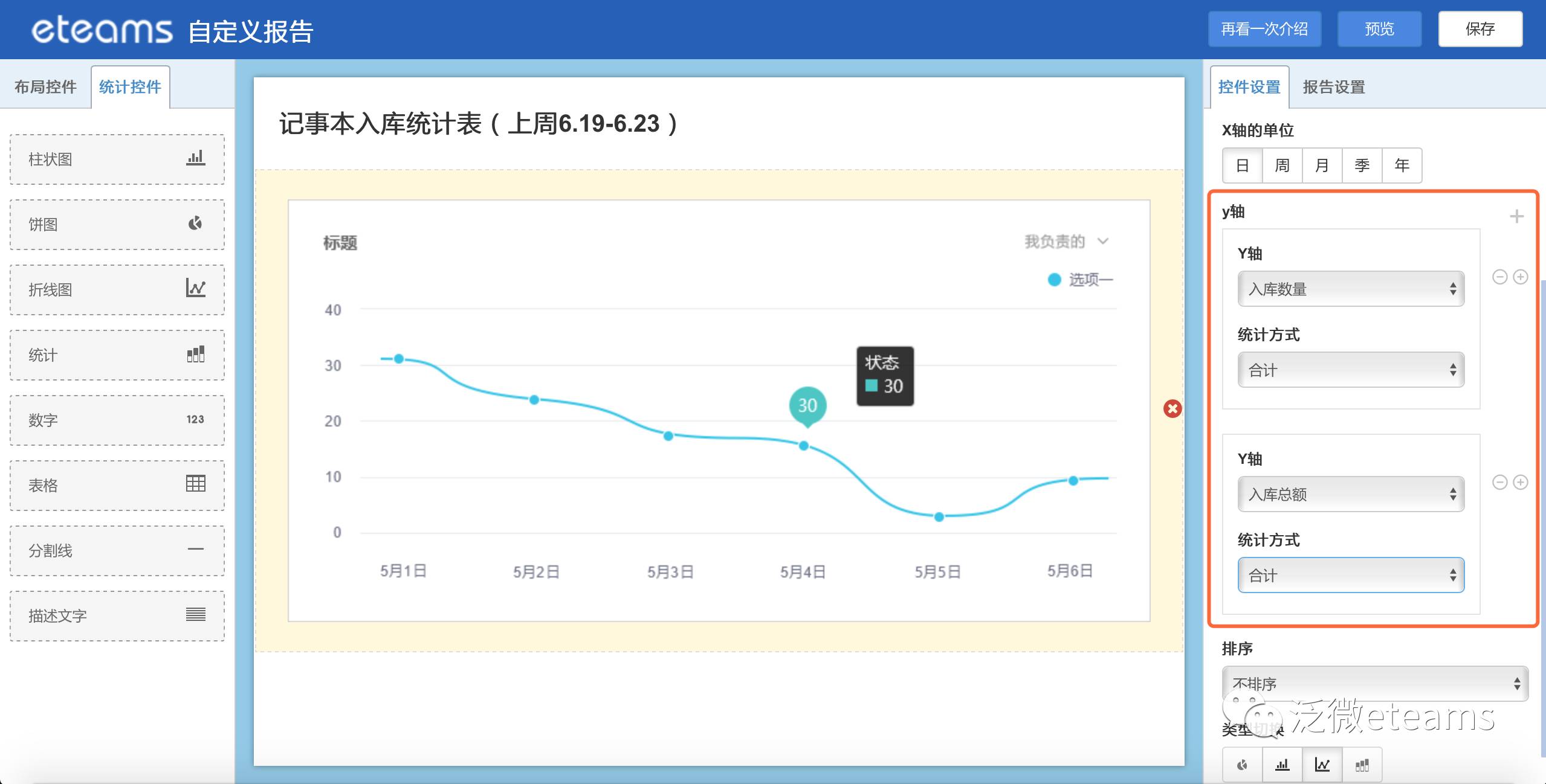Click the red delete chart icon
This screenshot has height=784, width=1546.
[x=1172, y=409]
